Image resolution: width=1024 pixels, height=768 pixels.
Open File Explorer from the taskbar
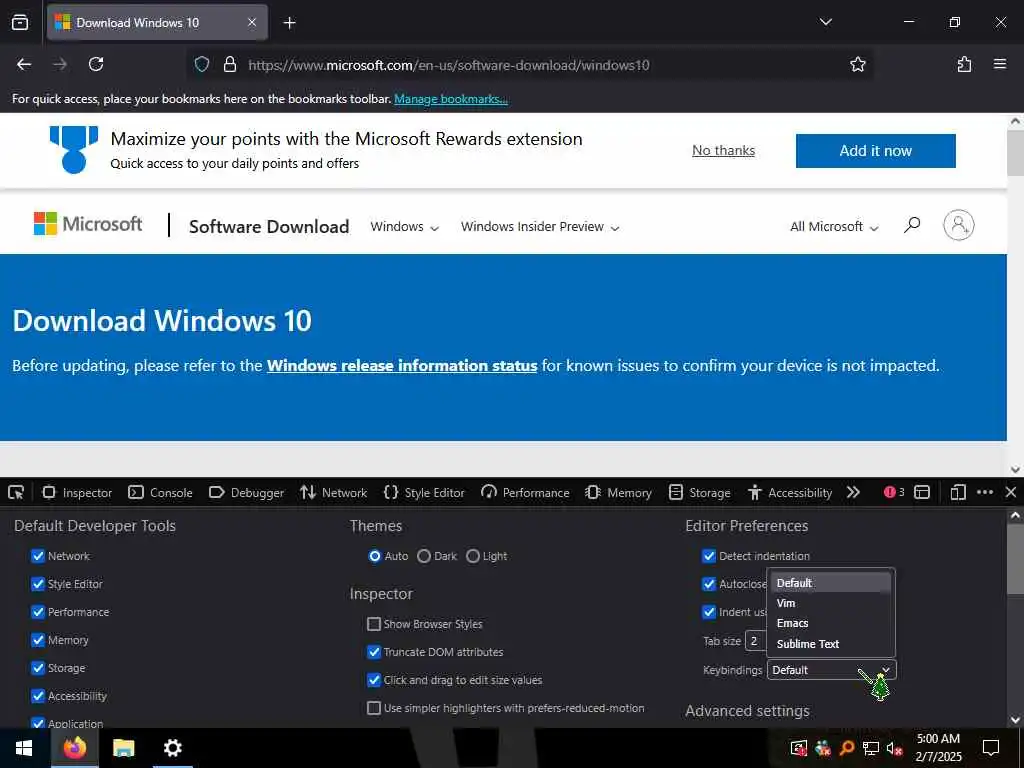(123, 748)
